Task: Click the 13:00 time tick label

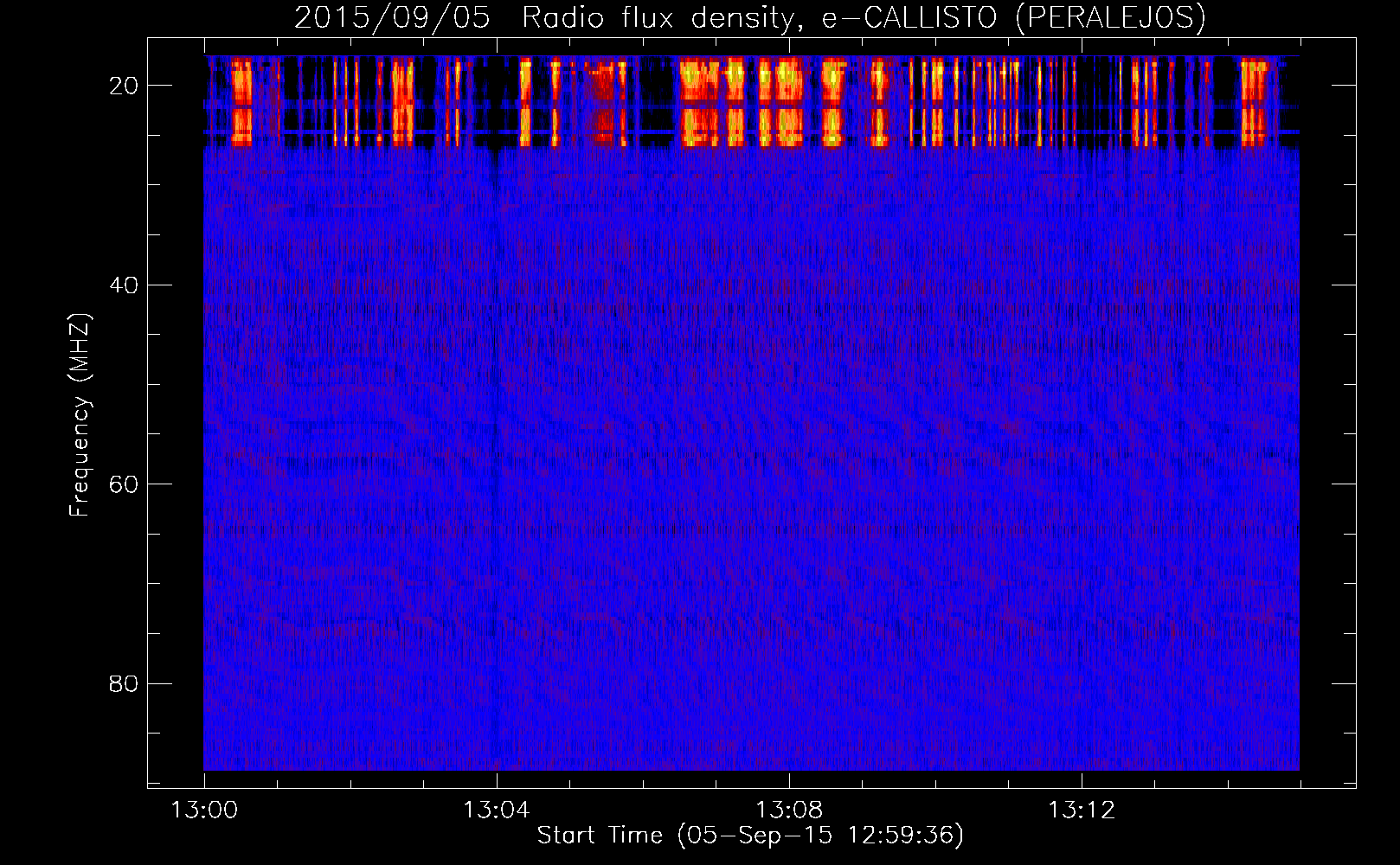Action: (204, 811)
